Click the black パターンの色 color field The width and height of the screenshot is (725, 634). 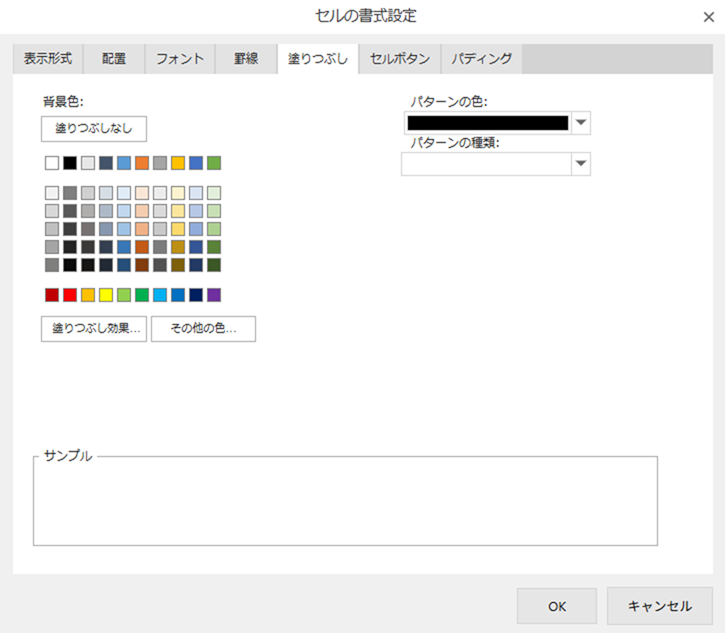click(x=487, y=123)
